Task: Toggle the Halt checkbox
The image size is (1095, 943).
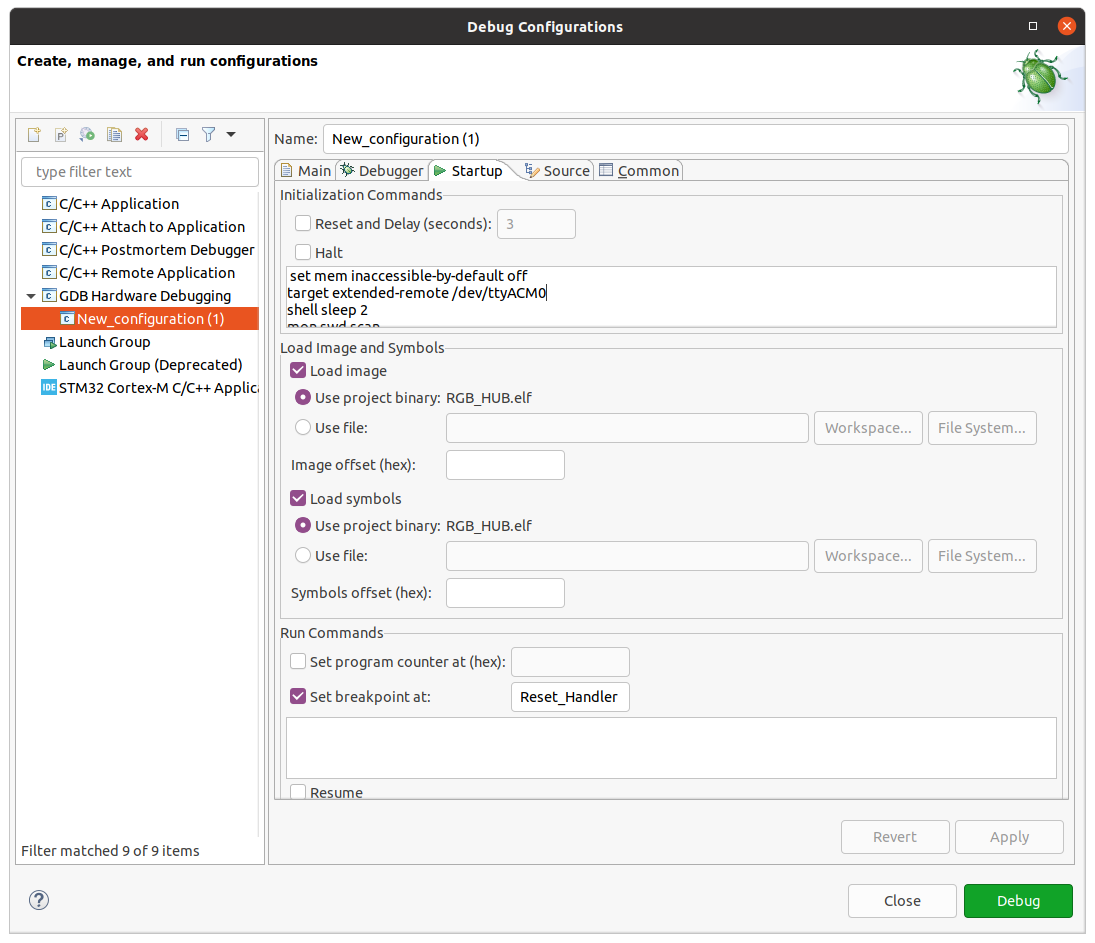Action: 303,253
